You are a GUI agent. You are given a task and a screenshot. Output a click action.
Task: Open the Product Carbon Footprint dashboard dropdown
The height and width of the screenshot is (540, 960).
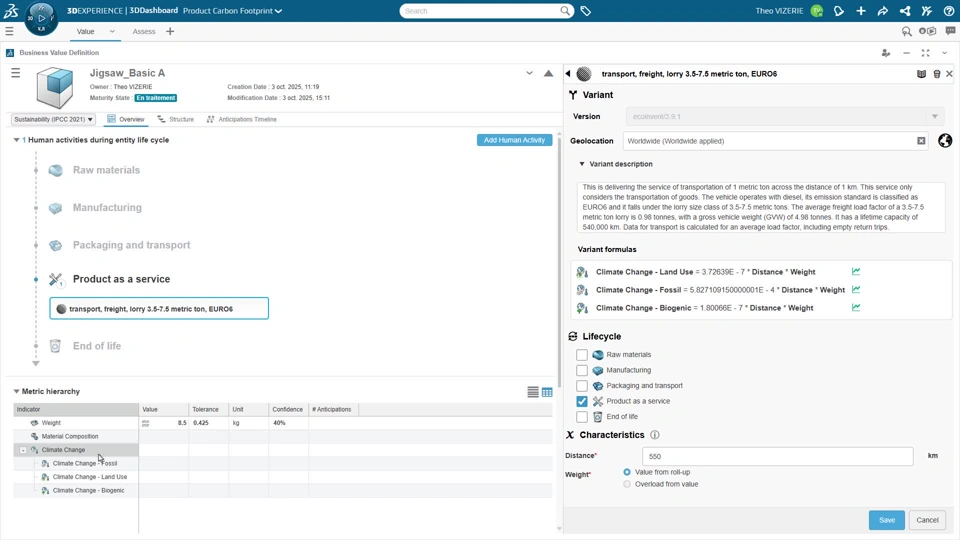click(x=279, y=11)
